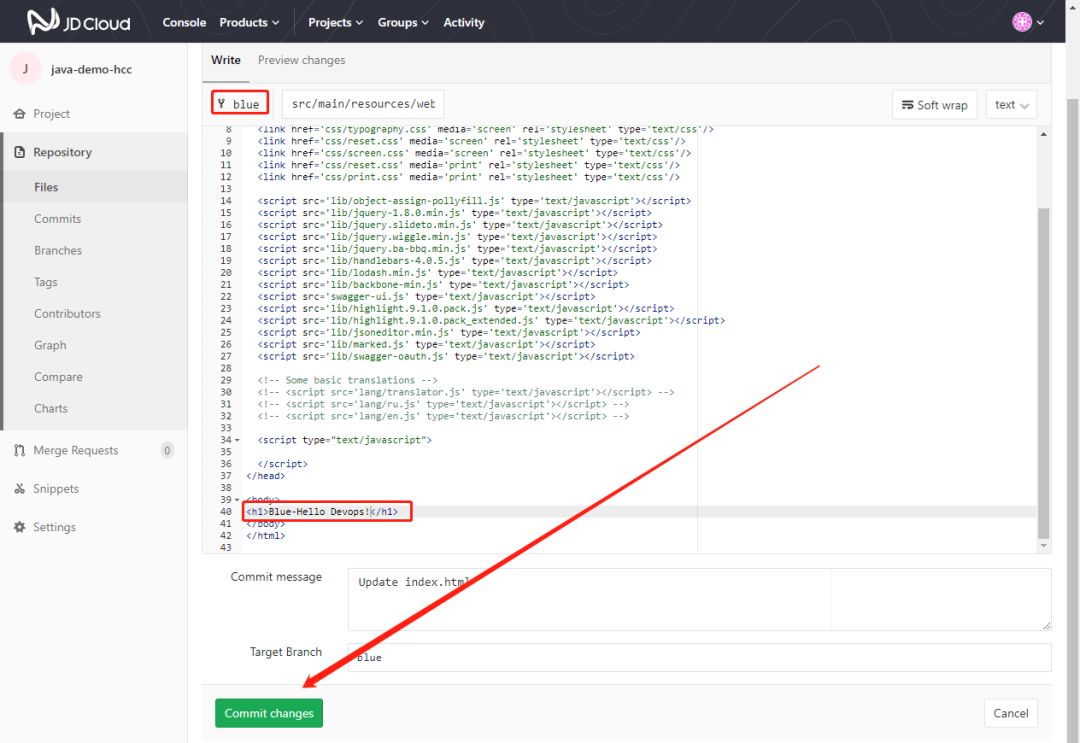Open the dropdown arrow next to avatar

(1040, 22)
